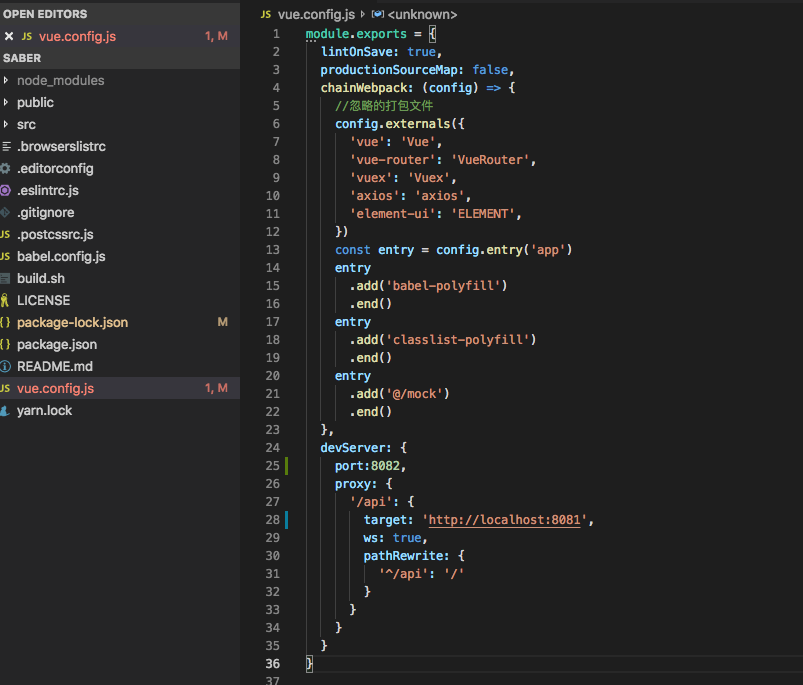803x685 pixels.
Task: Click the <unknown> breadcrumb item
Action: click(422, 14)
